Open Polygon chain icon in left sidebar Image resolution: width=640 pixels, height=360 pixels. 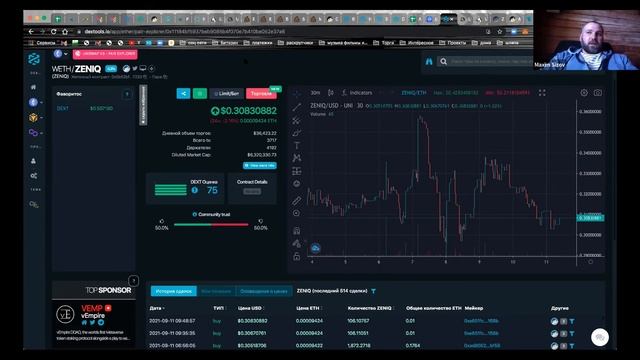[33, 133]
